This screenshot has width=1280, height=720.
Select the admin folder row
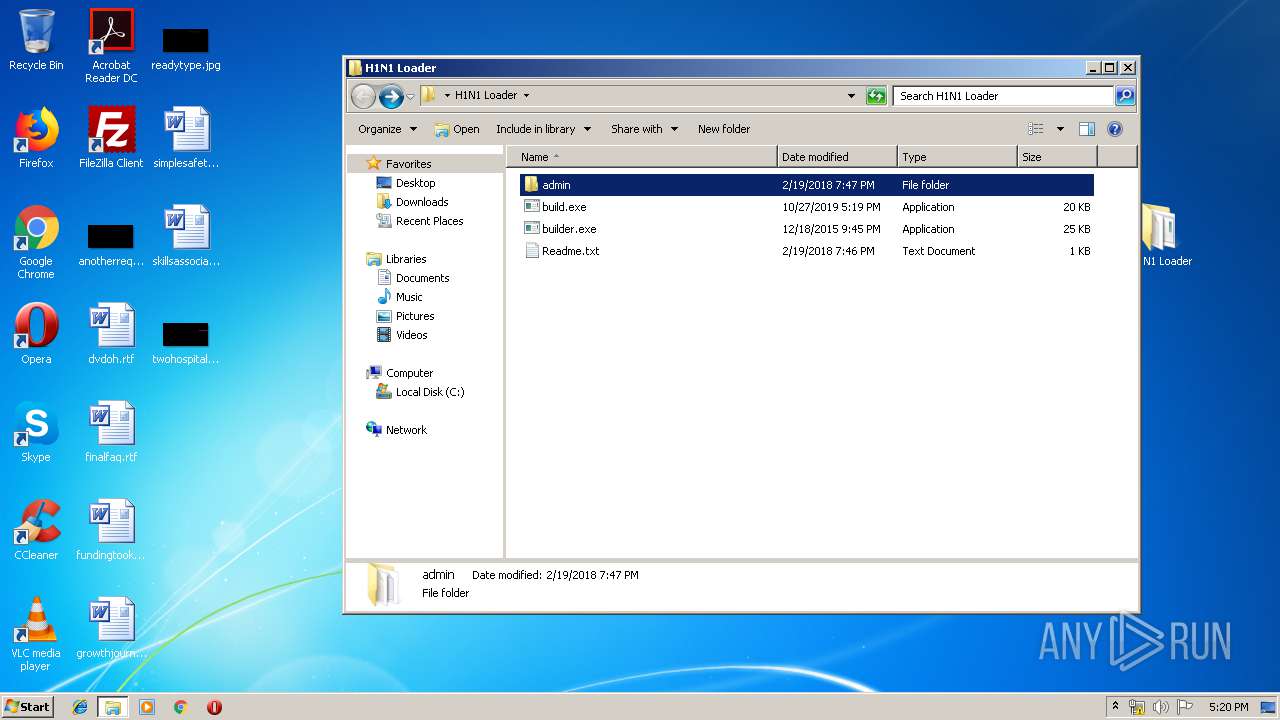coord(807,185)
